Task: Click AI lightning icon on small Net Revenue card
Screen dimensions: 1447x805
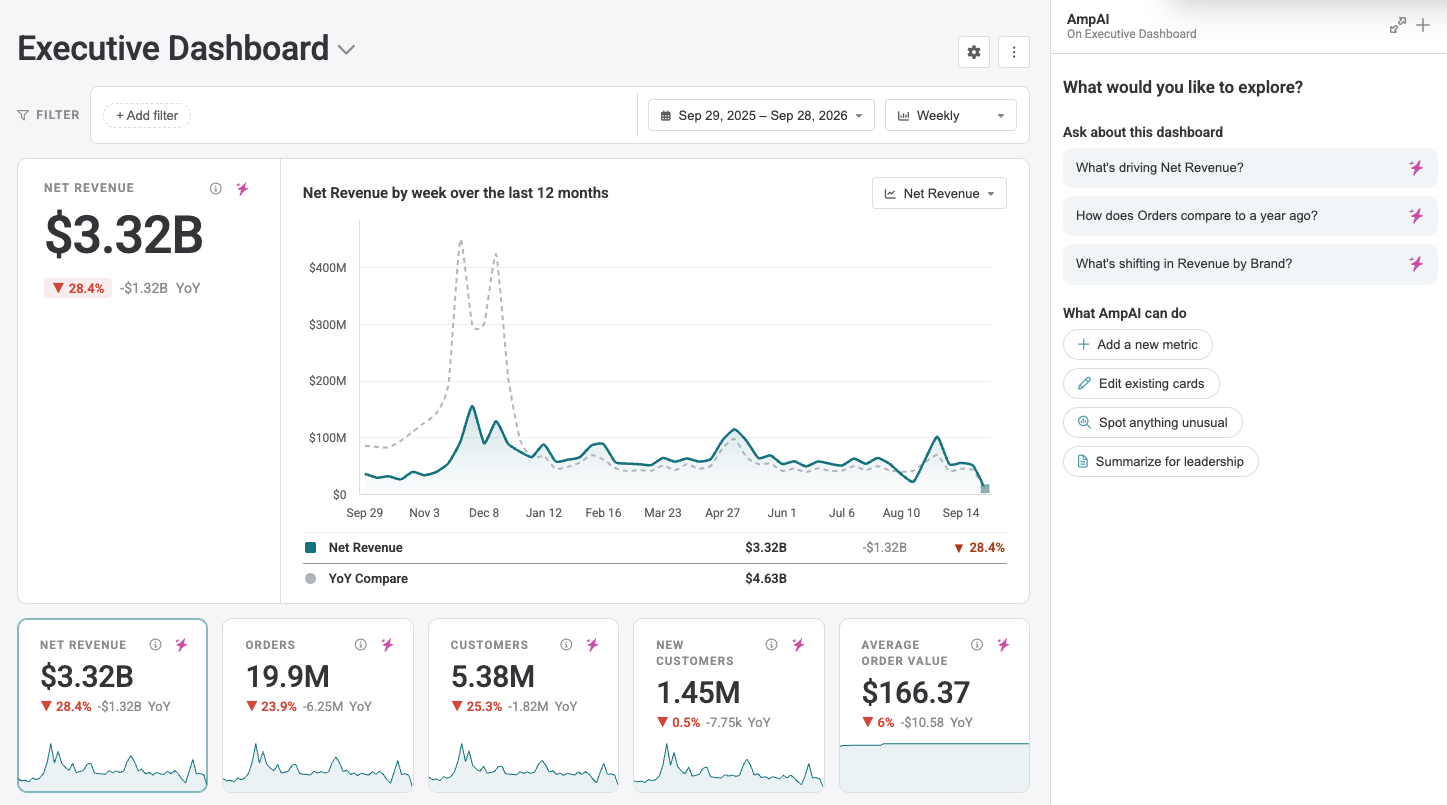Action: [181, 645]
